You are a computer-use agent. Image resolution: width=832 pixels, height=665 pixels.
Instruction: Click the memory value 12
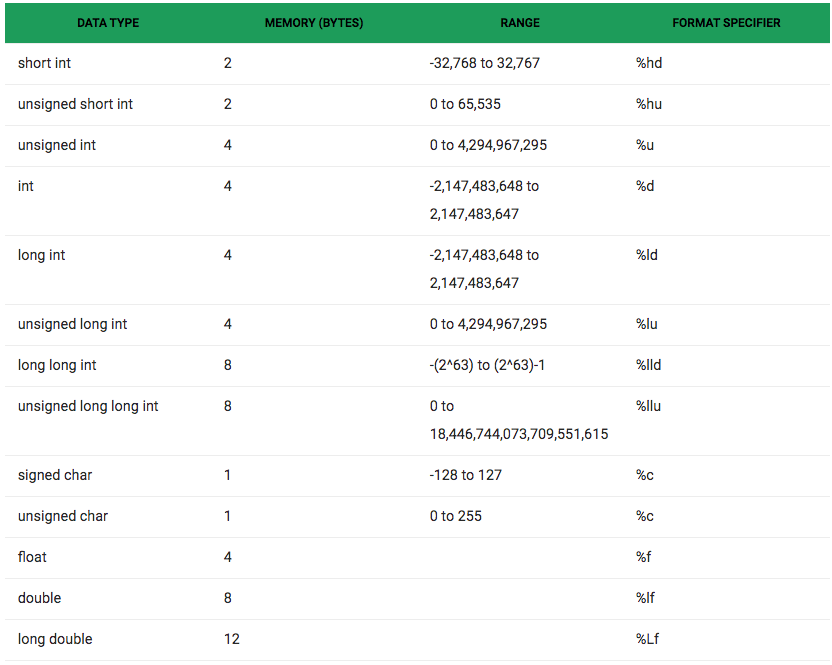coord(232,639)
